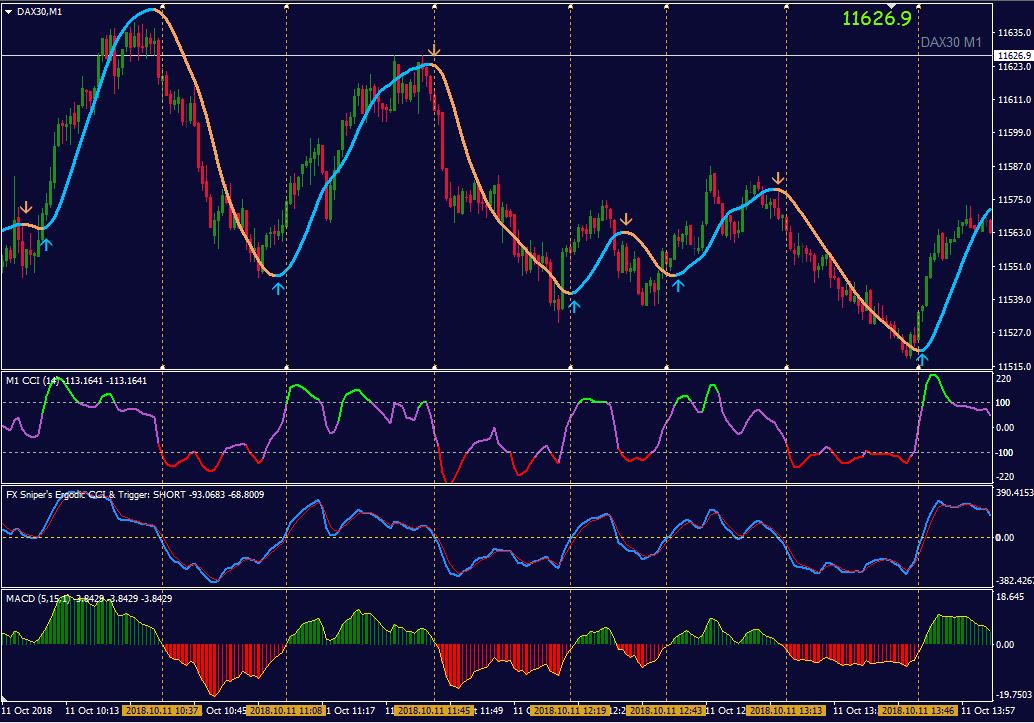Click the blue buy arrow at the 13:46 low
The height and width of the screenshot is (723, 1034).
[923, 359]
